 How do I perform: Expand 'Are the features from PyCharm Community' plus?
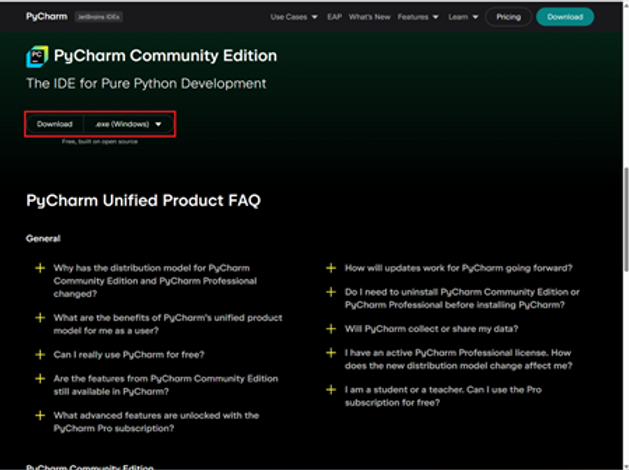coord(40,379)
